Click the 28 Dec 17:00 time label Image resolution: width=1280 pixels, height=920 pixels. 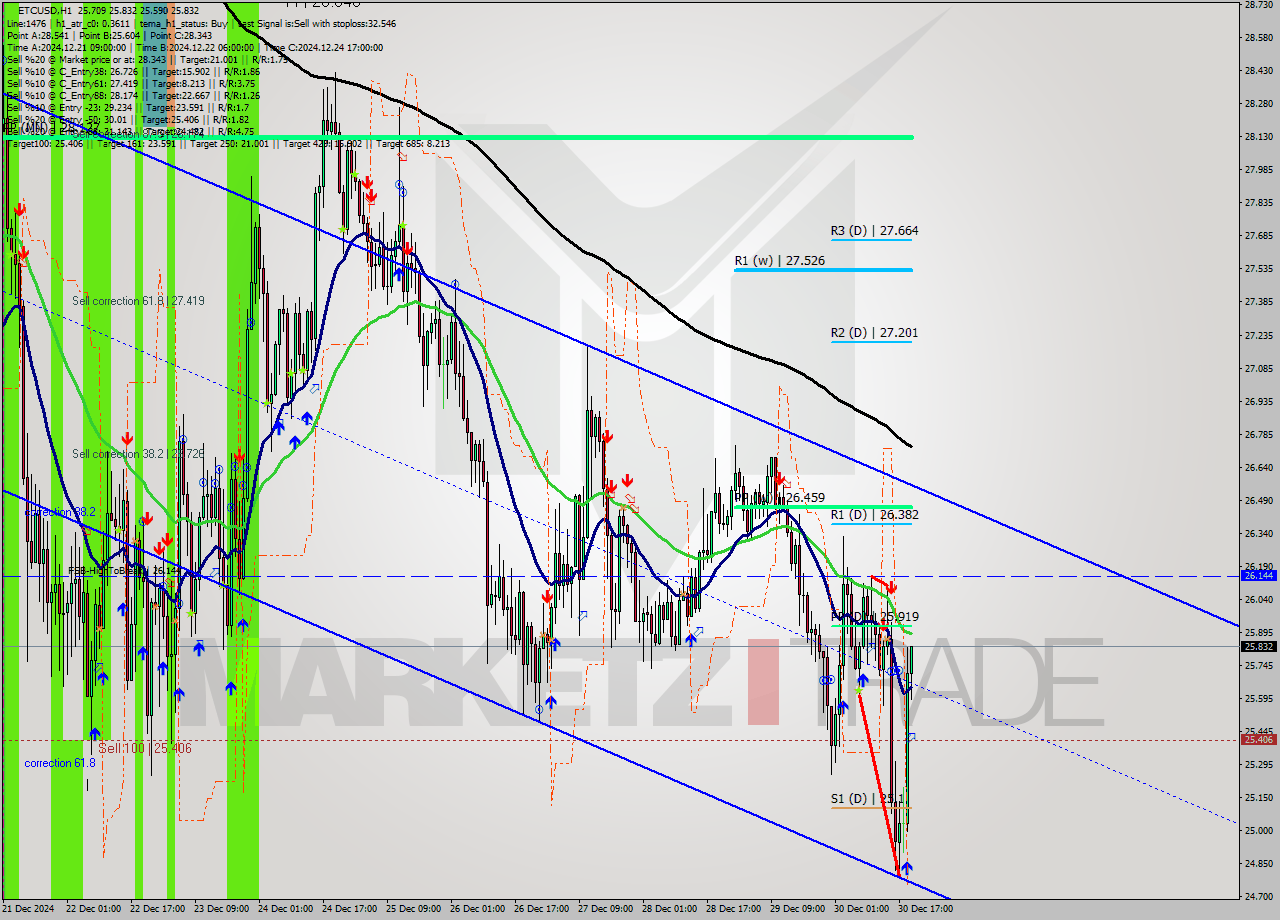click(x=734, y=909)
